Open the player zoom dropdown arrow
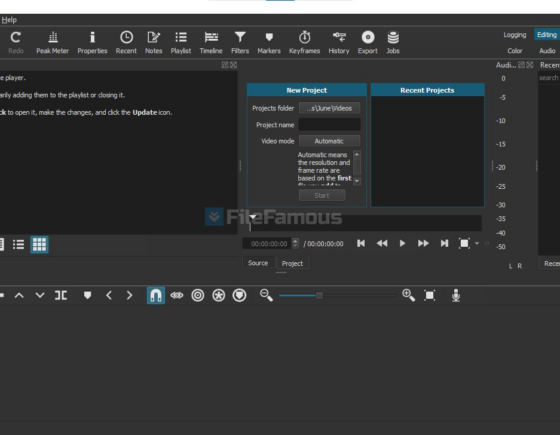 [477, 244]
